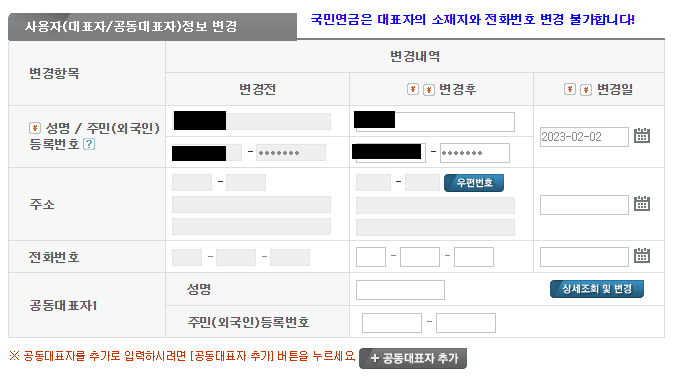Focus 공동대표자1 registration number front field

[392, 323]
